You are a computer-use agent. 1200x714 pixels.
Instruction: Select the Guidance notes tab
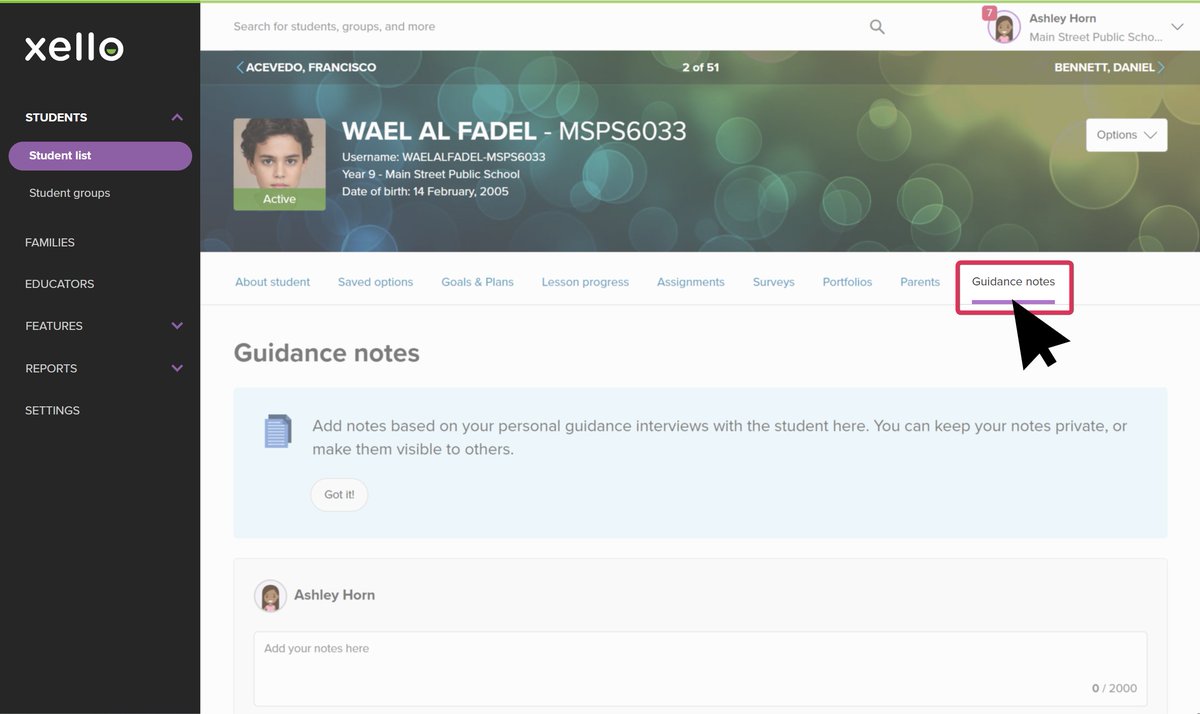click(x=1013, y=283)
